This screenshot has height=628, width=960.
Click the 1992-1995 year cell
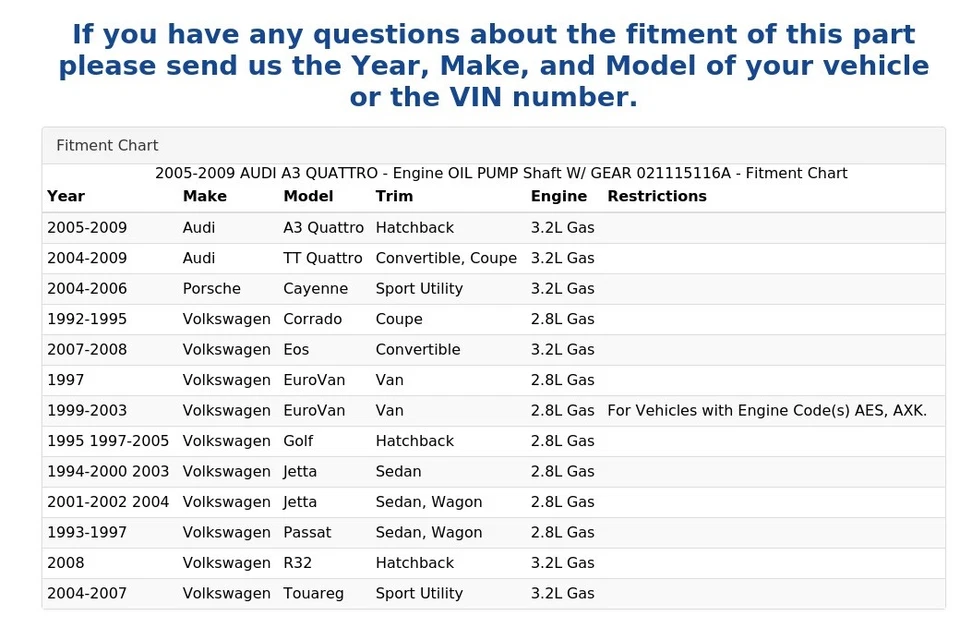(87, 320)
